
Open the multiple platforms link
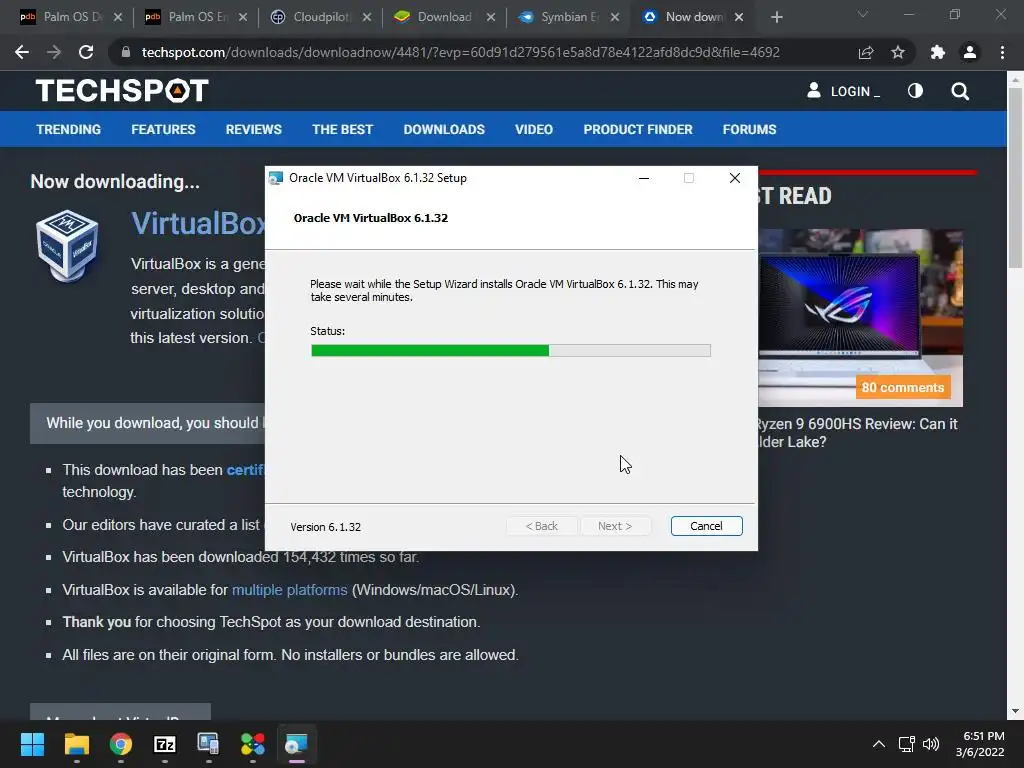[289, 590]
